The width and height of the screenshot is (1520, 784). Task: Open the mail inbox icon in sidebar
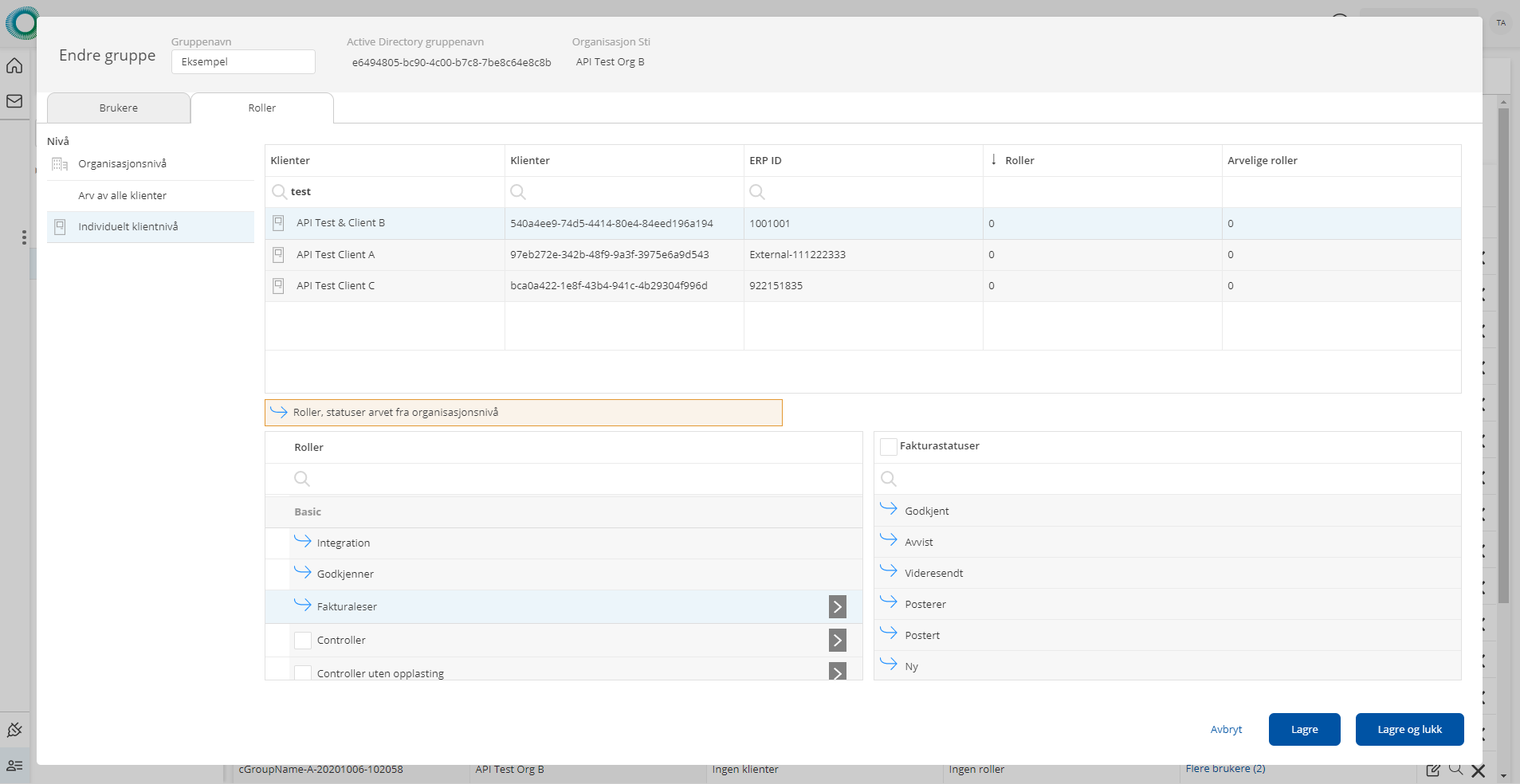click(x=14, y=101)
